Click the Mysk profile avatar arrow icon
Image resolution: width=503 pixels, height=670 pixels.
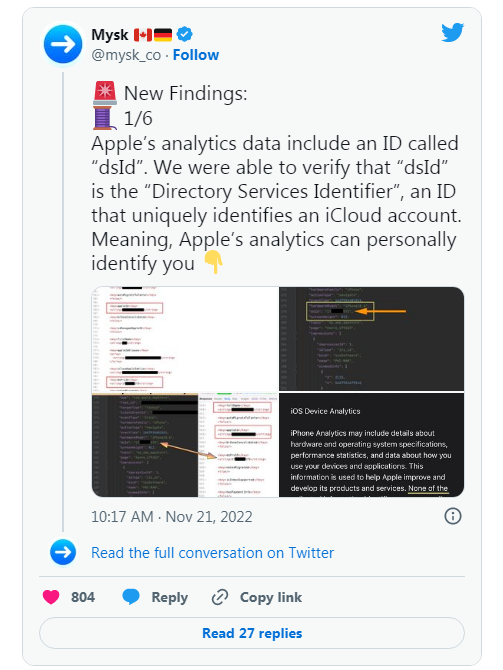click(x=63, y=44)
